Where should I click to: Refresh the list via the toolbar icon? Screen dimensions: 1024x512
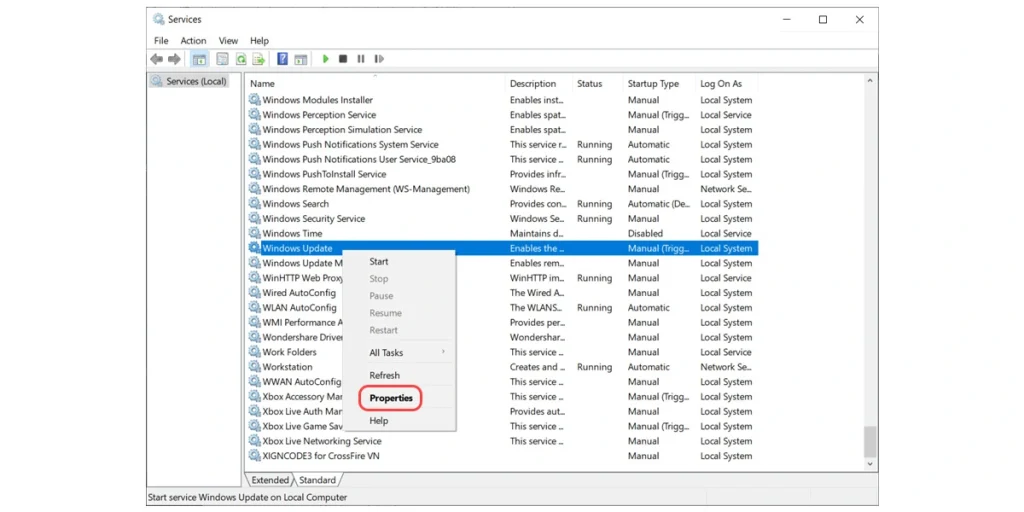(x=241, y=59)
